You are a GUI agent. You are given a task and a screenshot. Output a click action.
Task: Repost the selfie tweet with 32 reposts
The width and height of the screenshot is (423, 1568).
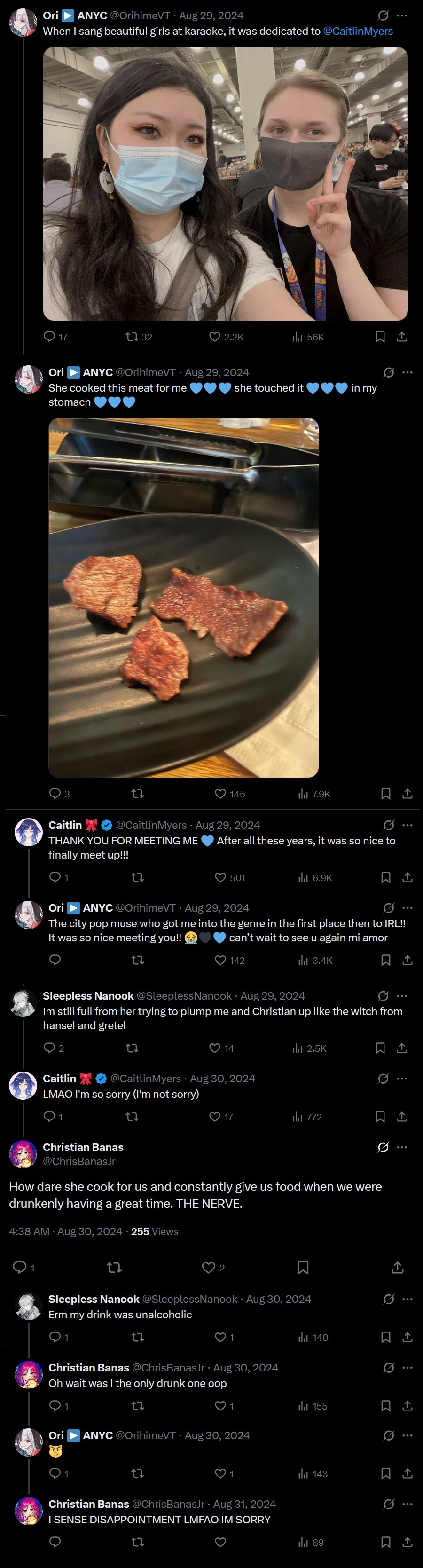pyautogui.click(x=132, y=337)
